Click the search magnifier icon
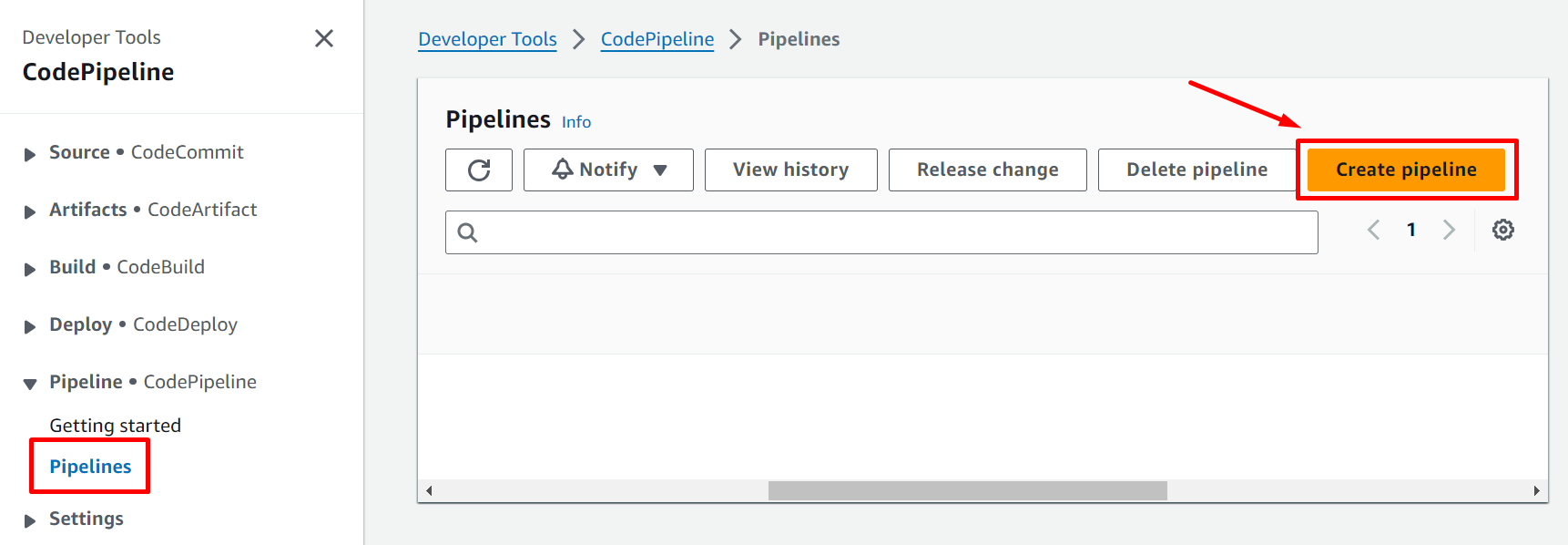1568x545 pixels. 467,232
